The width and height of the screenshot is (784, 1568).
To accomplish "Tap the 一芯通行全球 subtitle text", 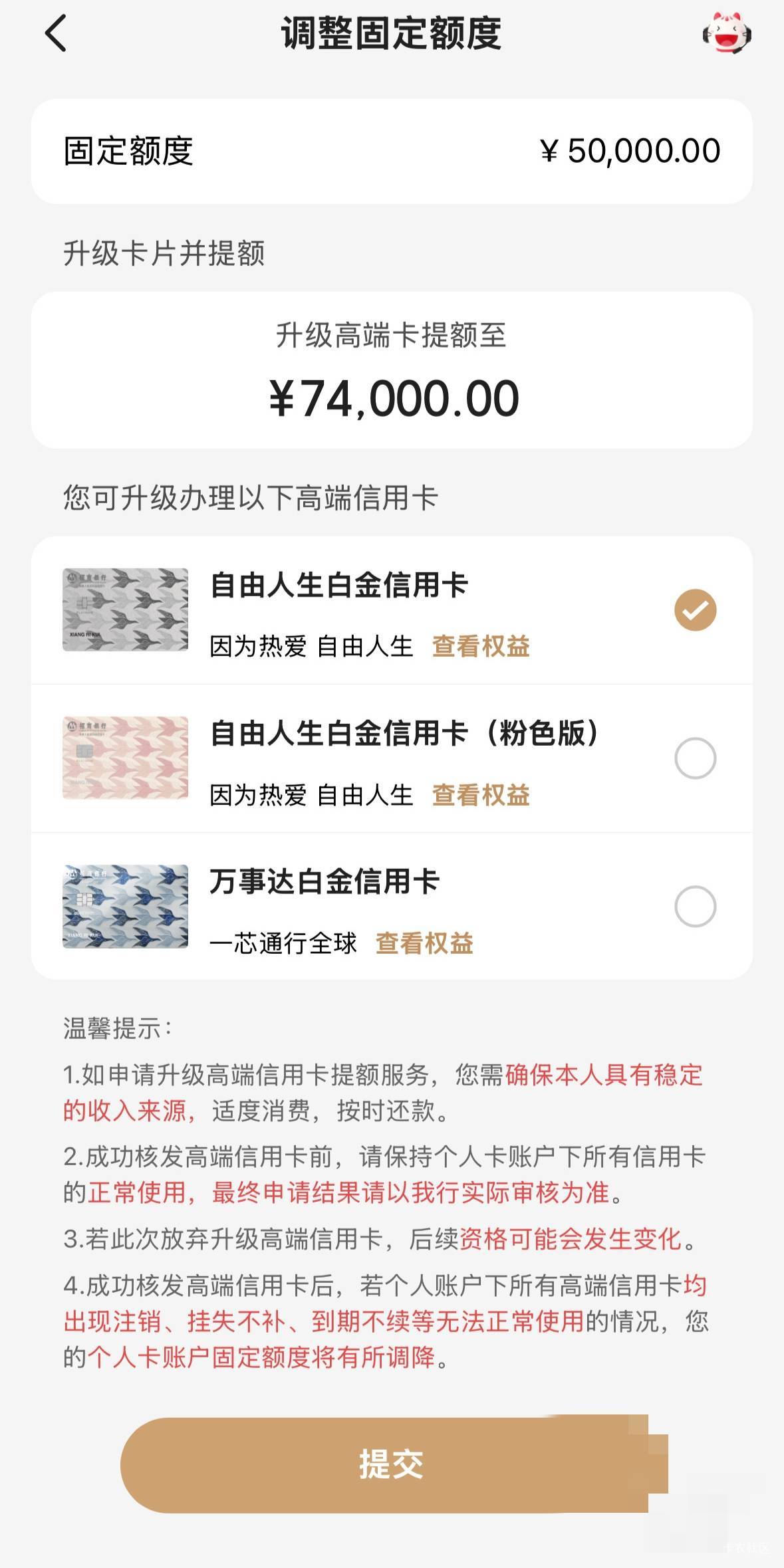I will [x=283, y=943].
